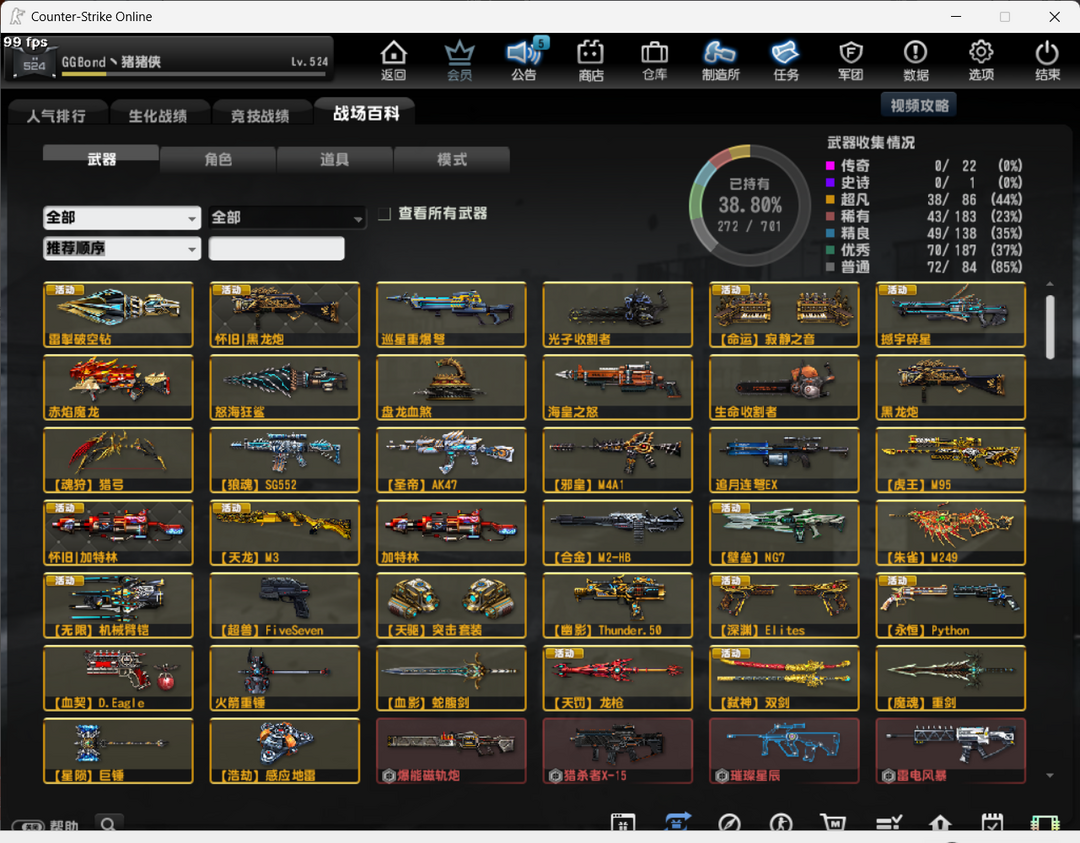Switch to the 模式 sub-tab
1080x843 pixels.
pyautogui.click(x=452, y=159)
